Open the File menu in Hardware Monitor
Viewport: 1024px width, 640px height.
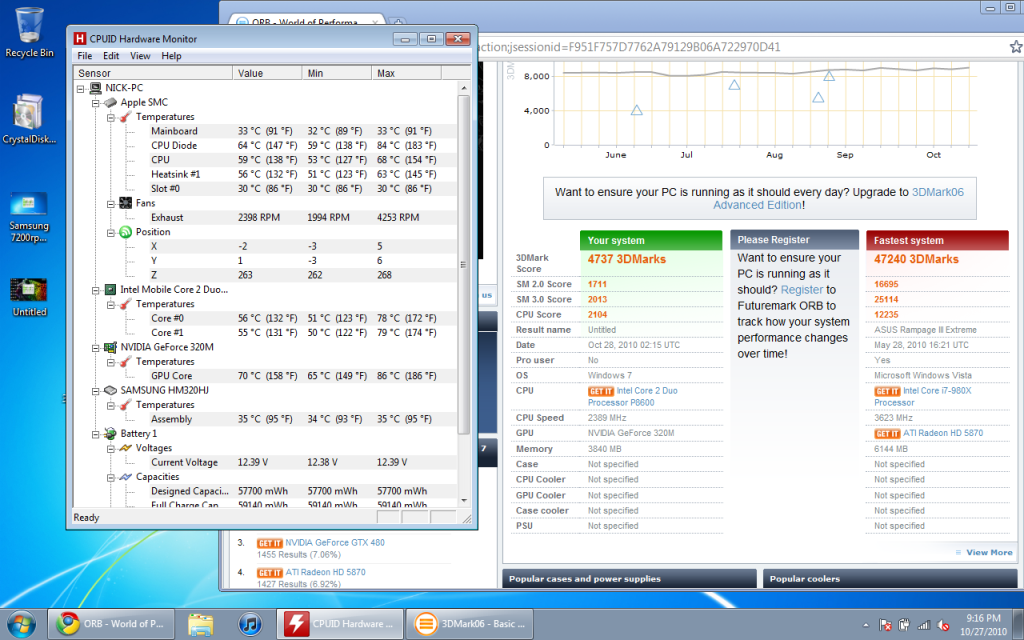(85, 56)
